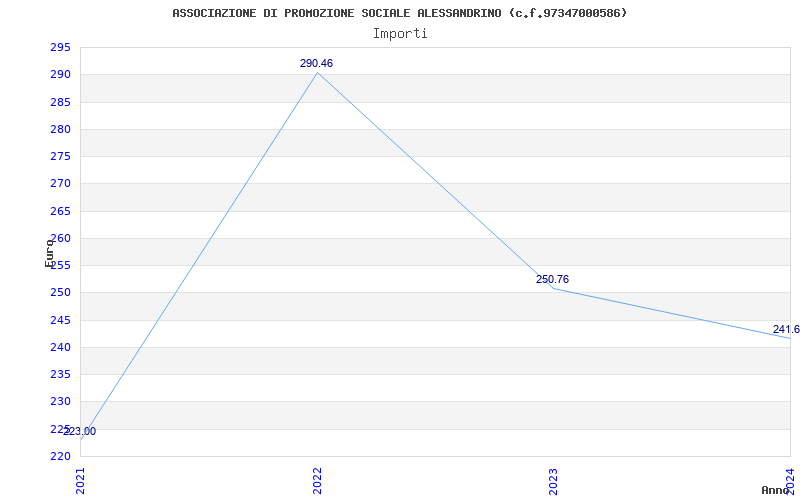The image size is (800, 500).
Task: Select the 250.76 data label
Action: 552,279
